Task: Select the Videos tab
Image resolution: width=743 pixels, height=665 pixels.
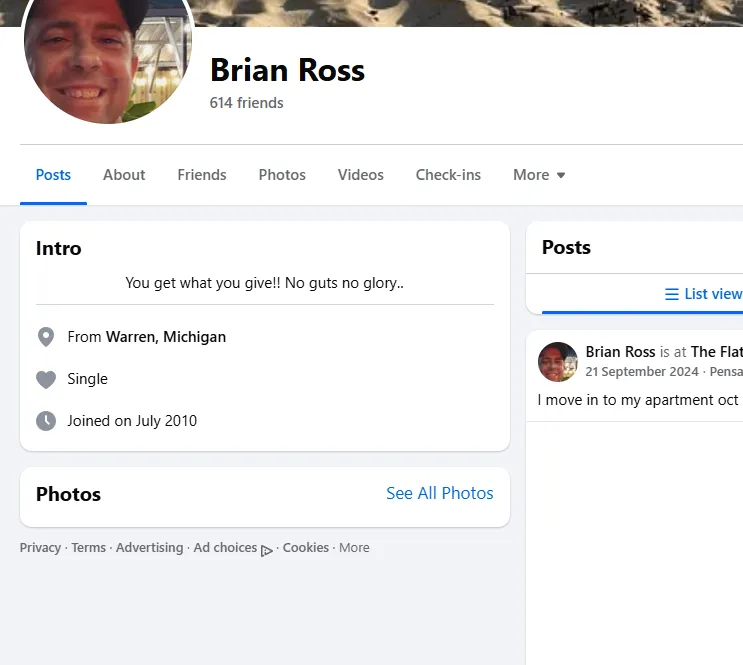Action: [361, 175]
